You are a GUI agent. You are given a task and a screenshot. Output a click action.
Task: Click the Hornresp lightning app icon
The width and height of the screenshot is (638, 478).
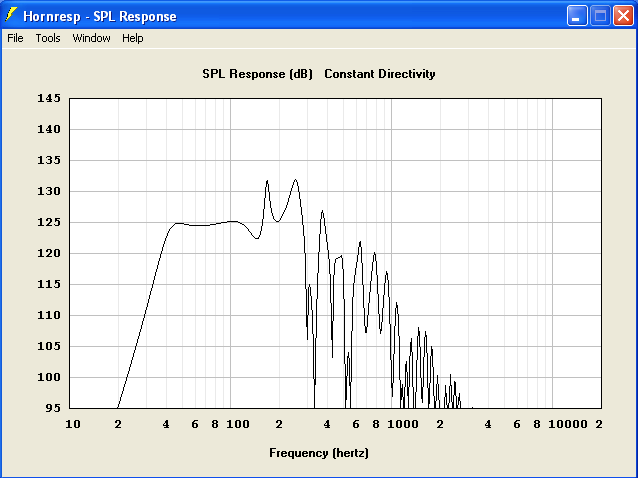pos(11,15)
